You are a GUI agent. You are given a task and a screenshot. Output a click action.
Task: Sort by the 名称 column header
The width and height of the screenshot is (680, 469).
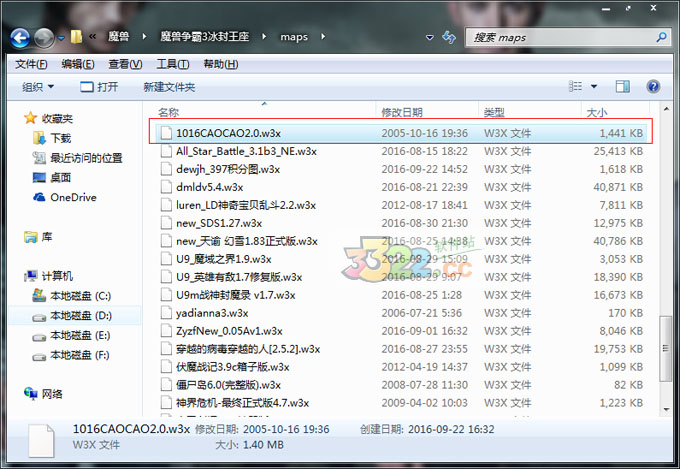pos(169,112)
